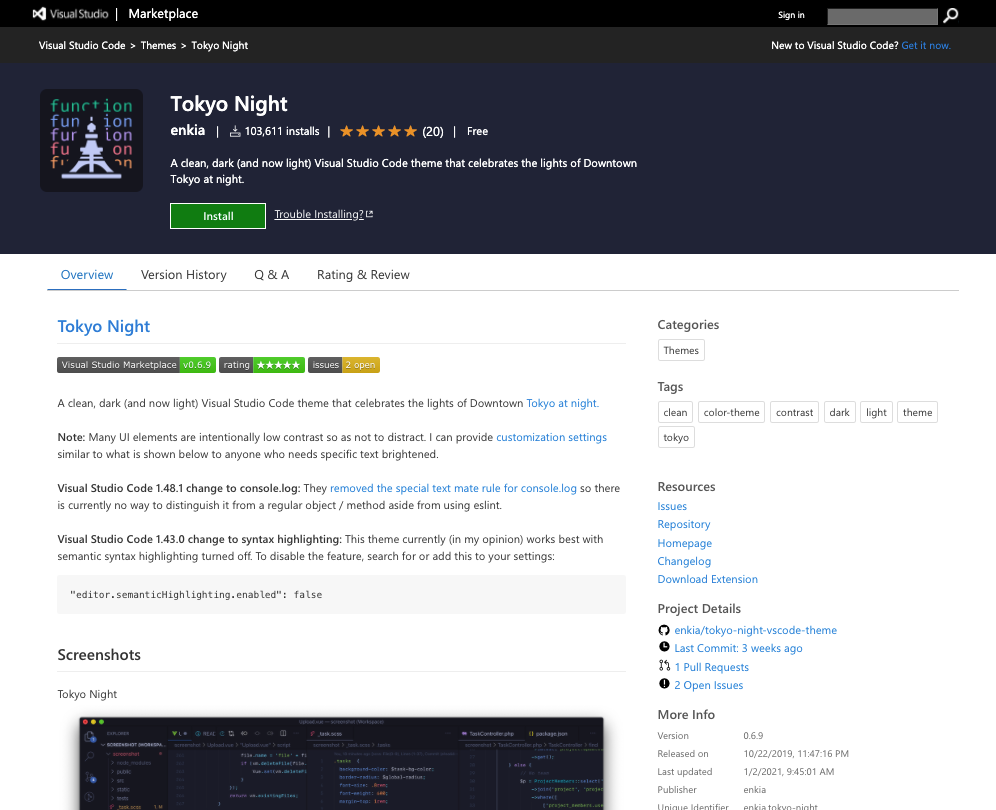Click the clean tag
The height and width of the screenshot is (810, 996).
(x=675, y=412)
